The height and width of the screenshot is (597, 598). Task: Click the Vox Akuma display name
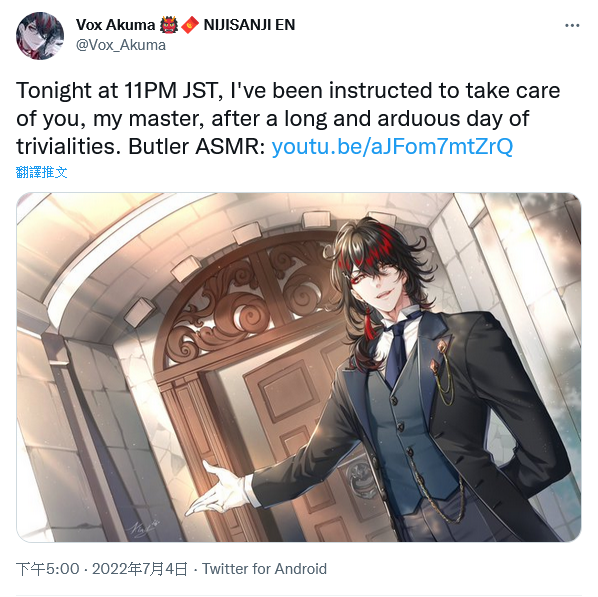(x=115, y=25)
